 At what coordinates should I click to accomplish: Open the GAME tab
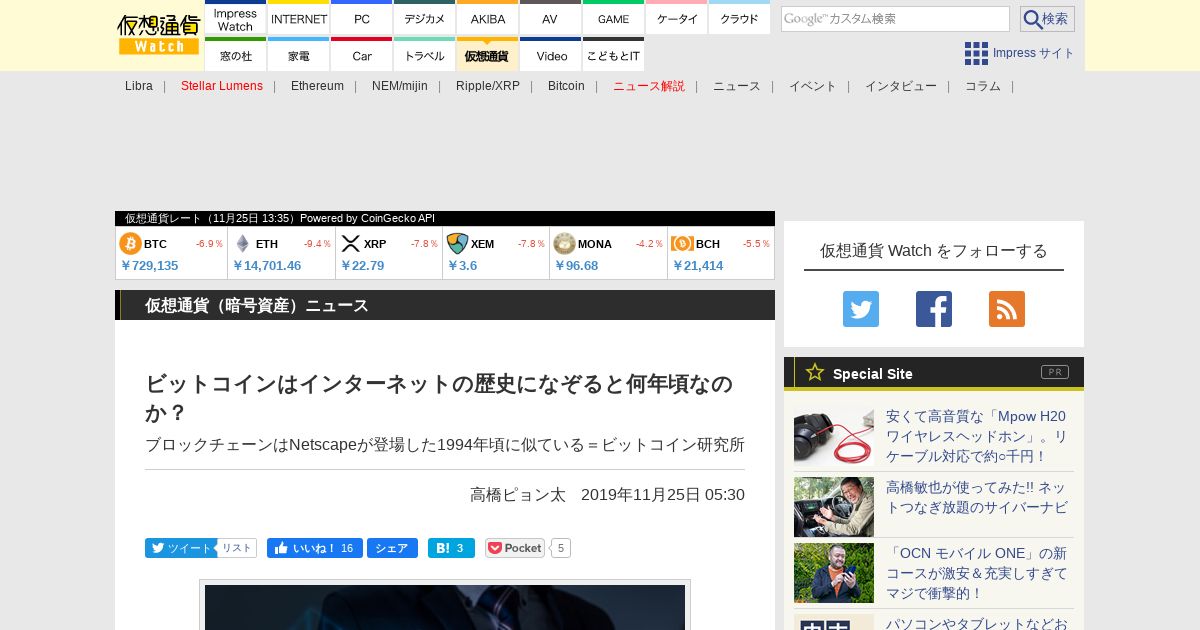pyautogui.click(x=613, y=19)
